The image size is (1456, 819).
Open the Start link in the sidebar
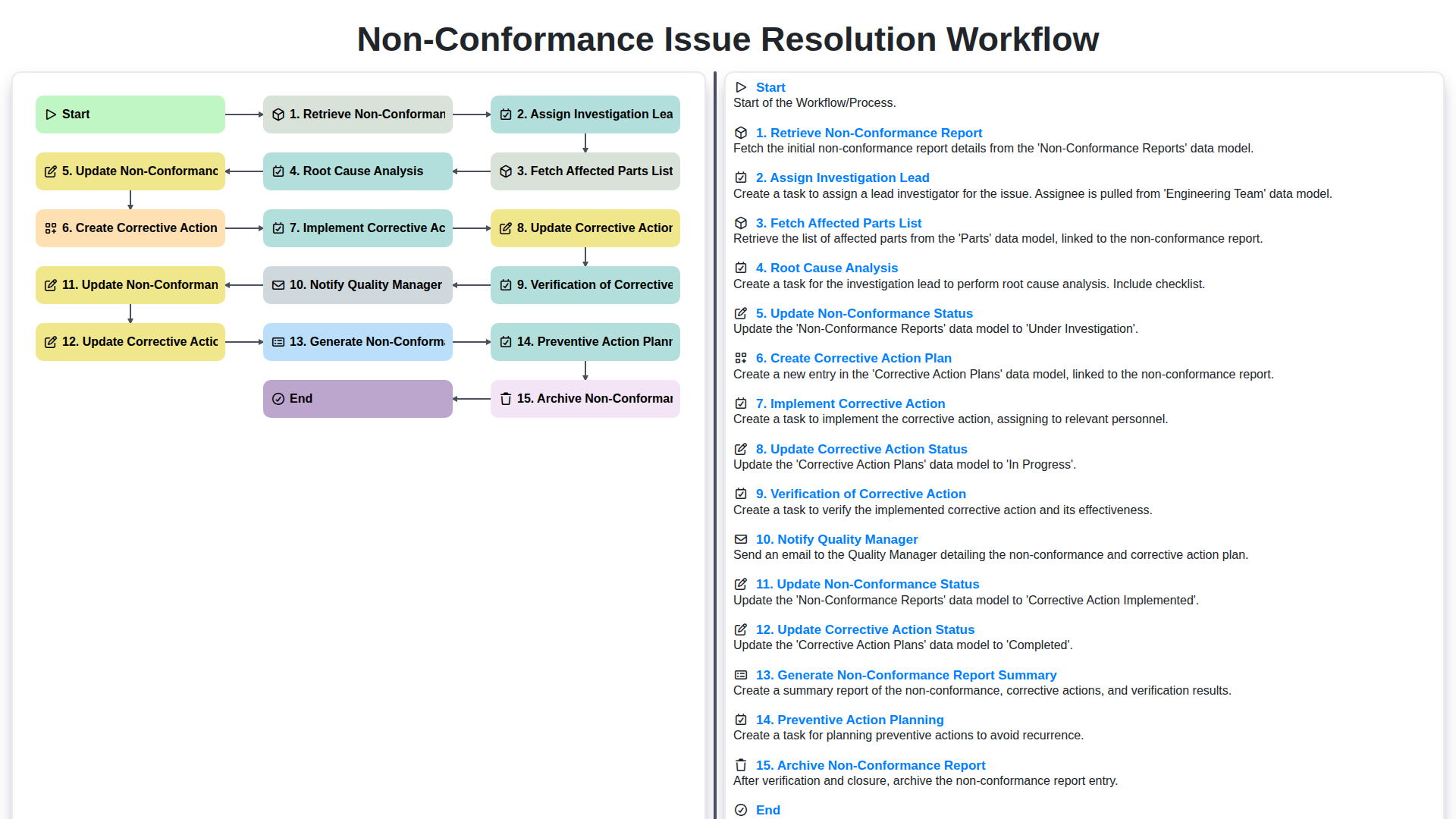[x=770, y=87]
